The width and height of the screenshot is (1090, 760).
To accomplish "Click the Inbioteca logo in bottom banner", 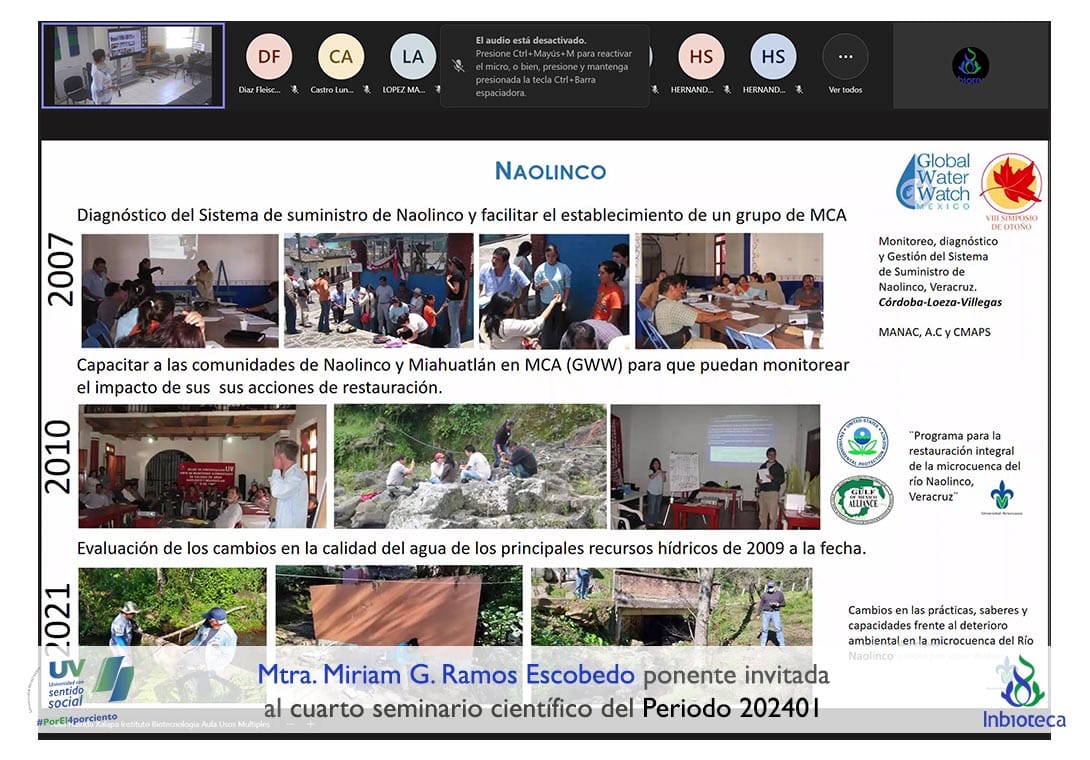I will click(x=1023, y=692).
